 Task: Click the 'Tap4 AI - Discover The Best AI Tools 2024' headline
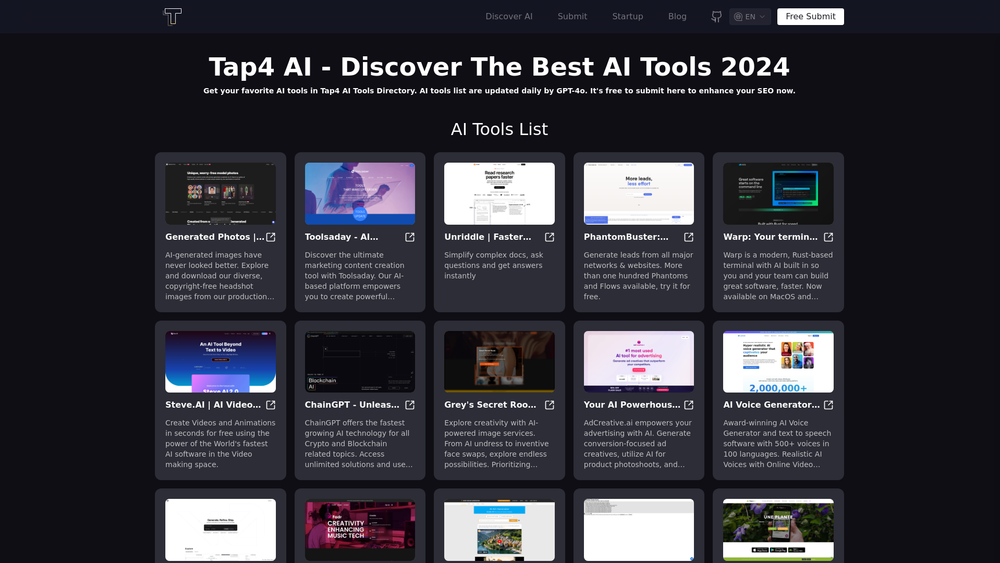point(499,67)
